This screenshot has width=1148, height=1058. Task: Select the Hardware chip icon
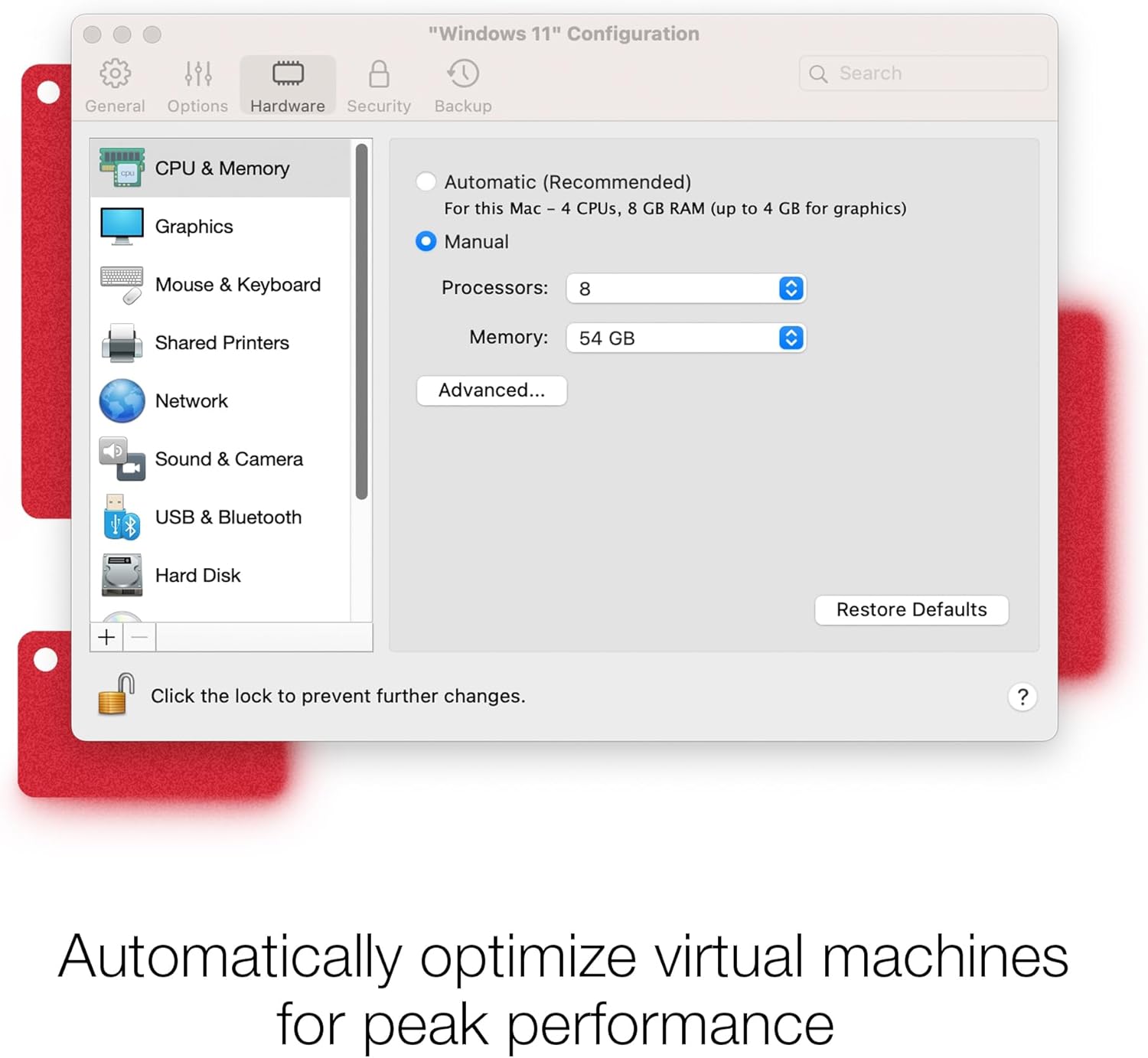click(288, 73)
